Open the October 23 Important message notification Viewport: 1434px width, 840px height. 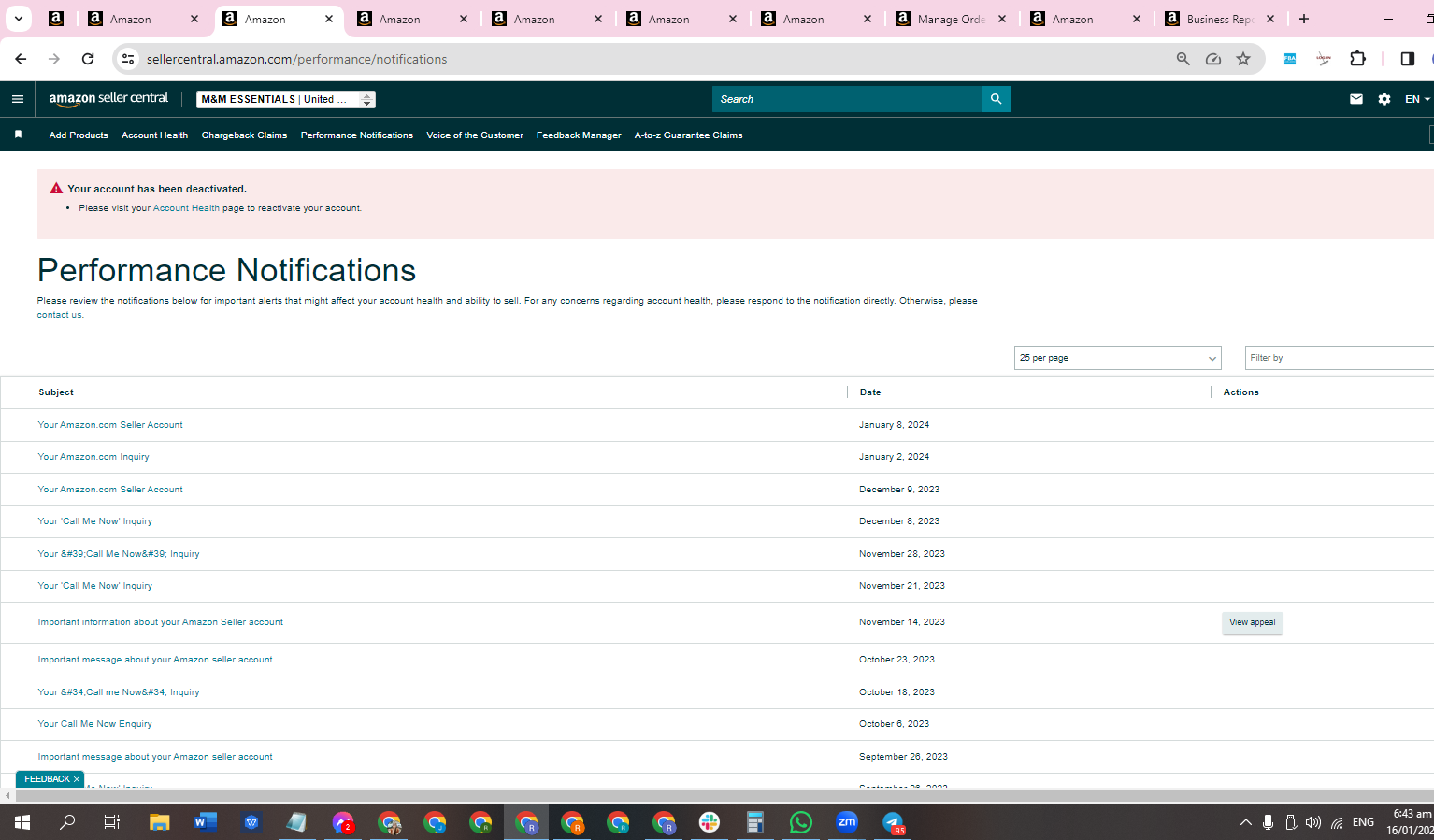tap(155, 660)
